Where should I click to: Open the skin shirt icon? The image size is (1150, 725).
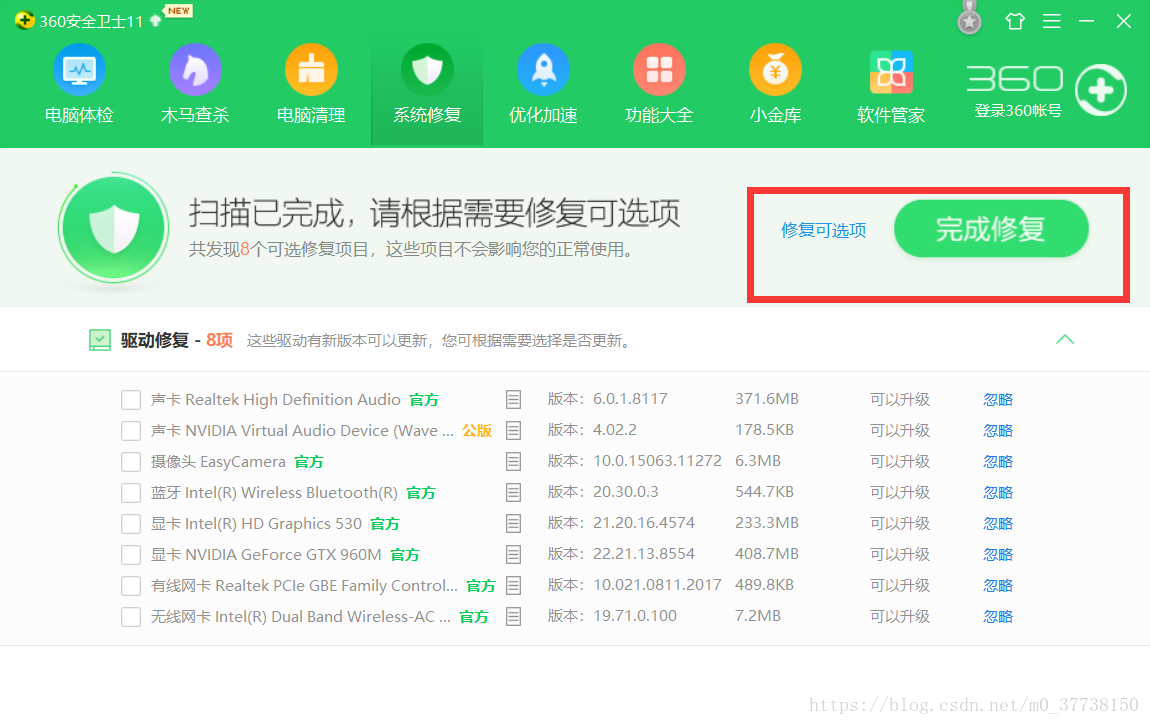[1015, 21]
